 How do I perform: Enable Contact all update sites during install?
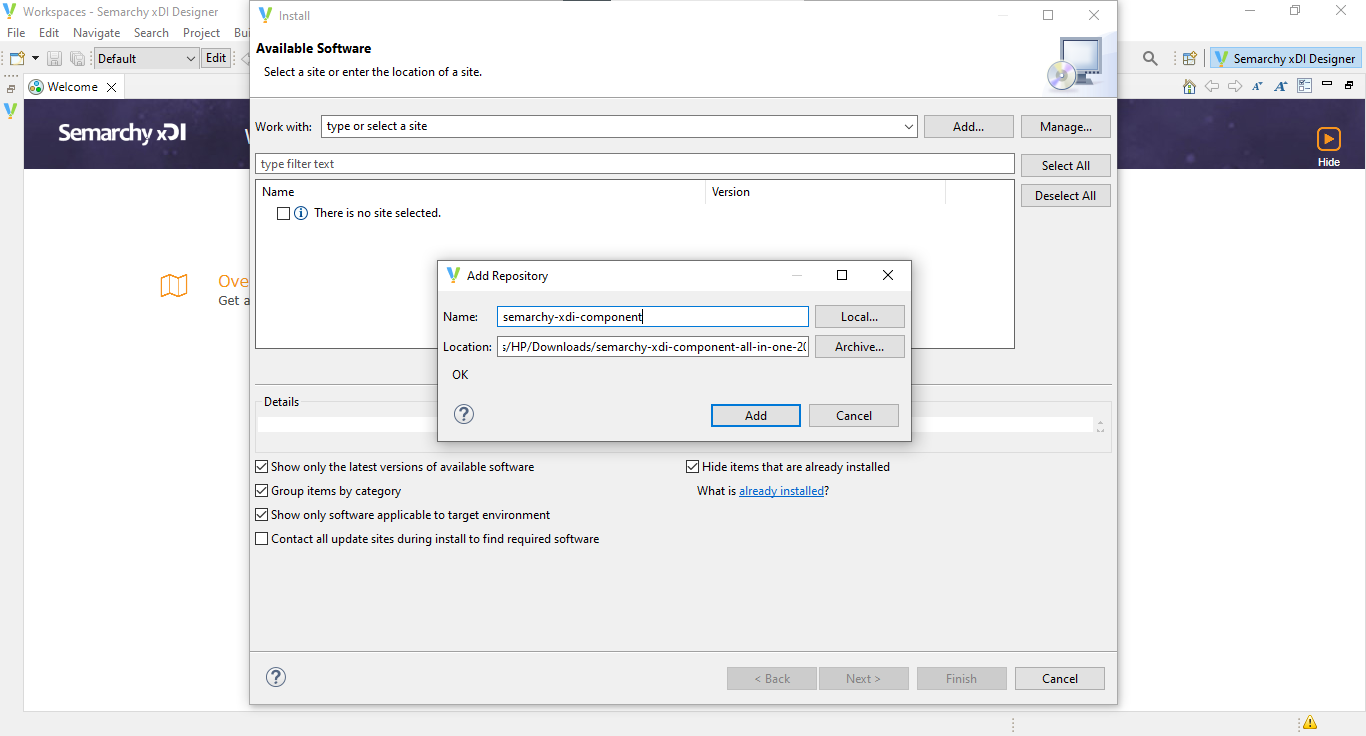click(x=261, y=538)
